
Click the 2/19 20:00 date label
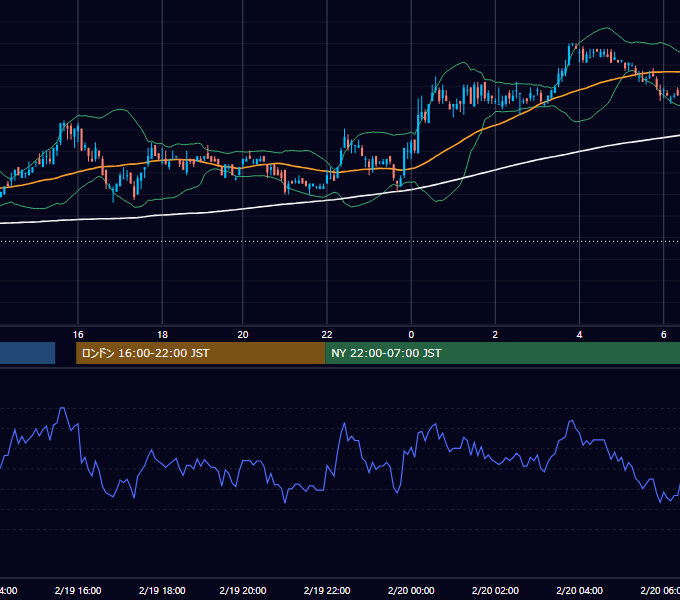coord(243,590)
